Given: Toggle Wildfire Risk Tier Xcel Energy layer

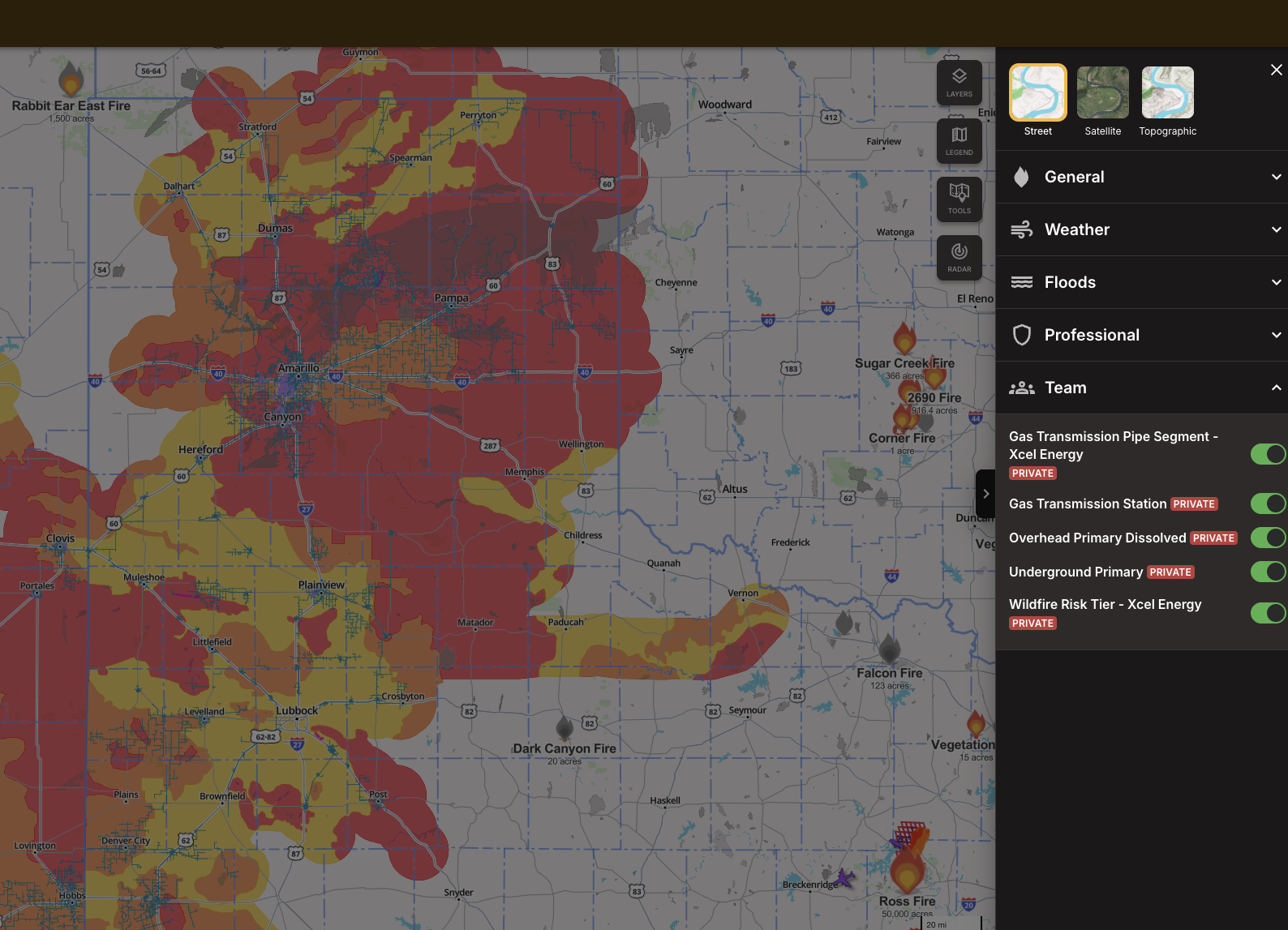Looking at the screenshot, I should tap(1268, 613).
